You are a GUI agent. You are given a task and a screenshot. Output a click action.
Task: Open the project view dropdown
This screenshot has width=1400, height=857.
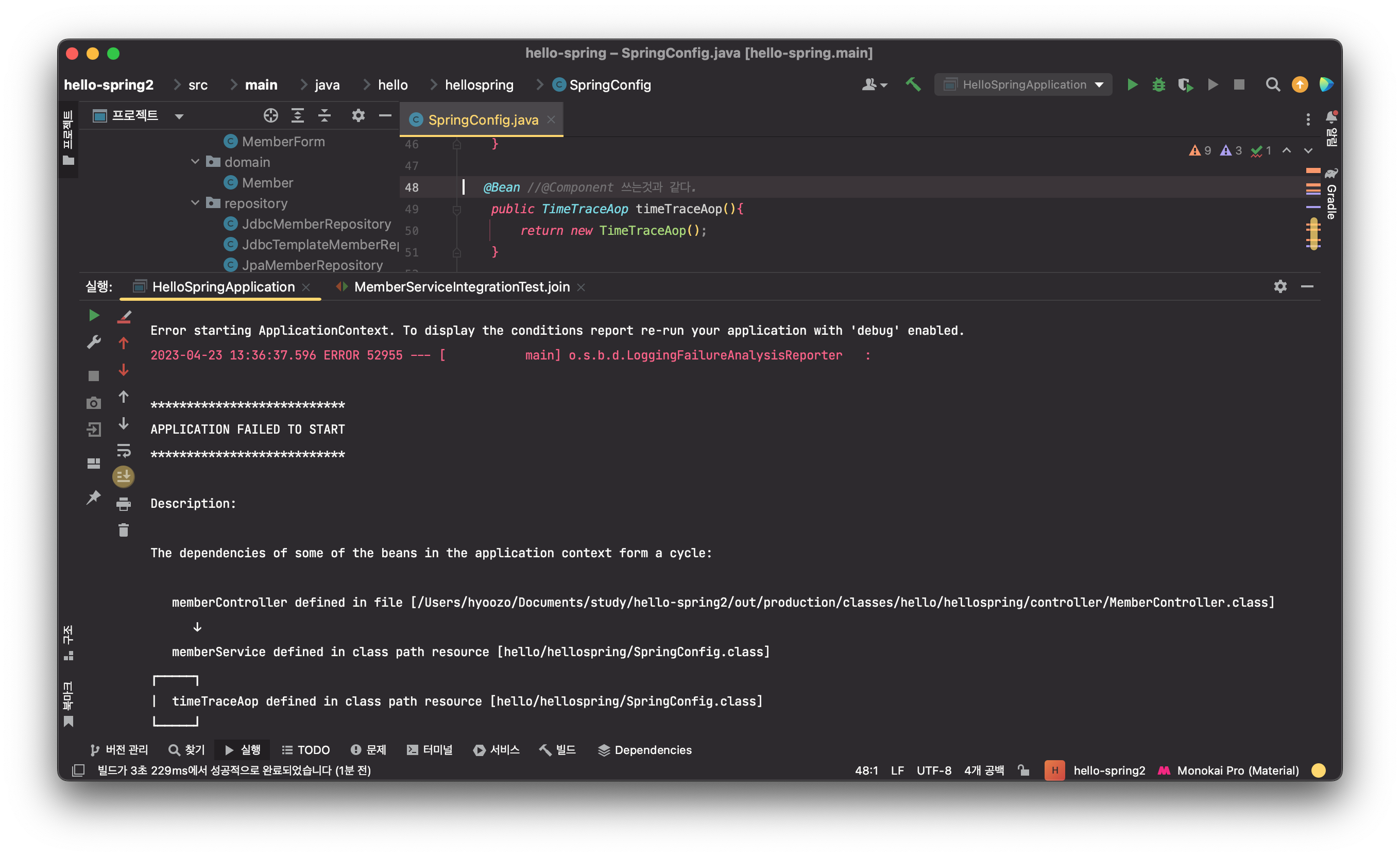point(179,116)
